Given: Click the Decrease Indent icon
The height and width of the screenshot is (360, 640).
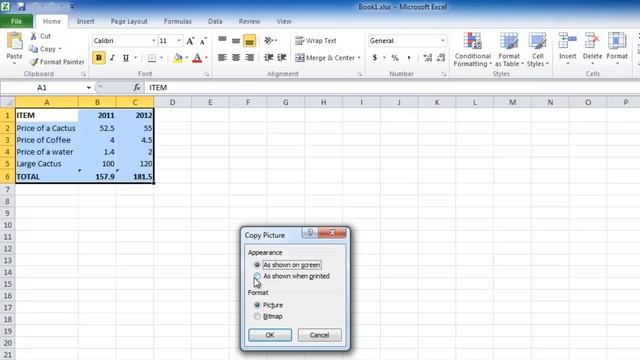Looking at the screenshot, I should 269,58.
